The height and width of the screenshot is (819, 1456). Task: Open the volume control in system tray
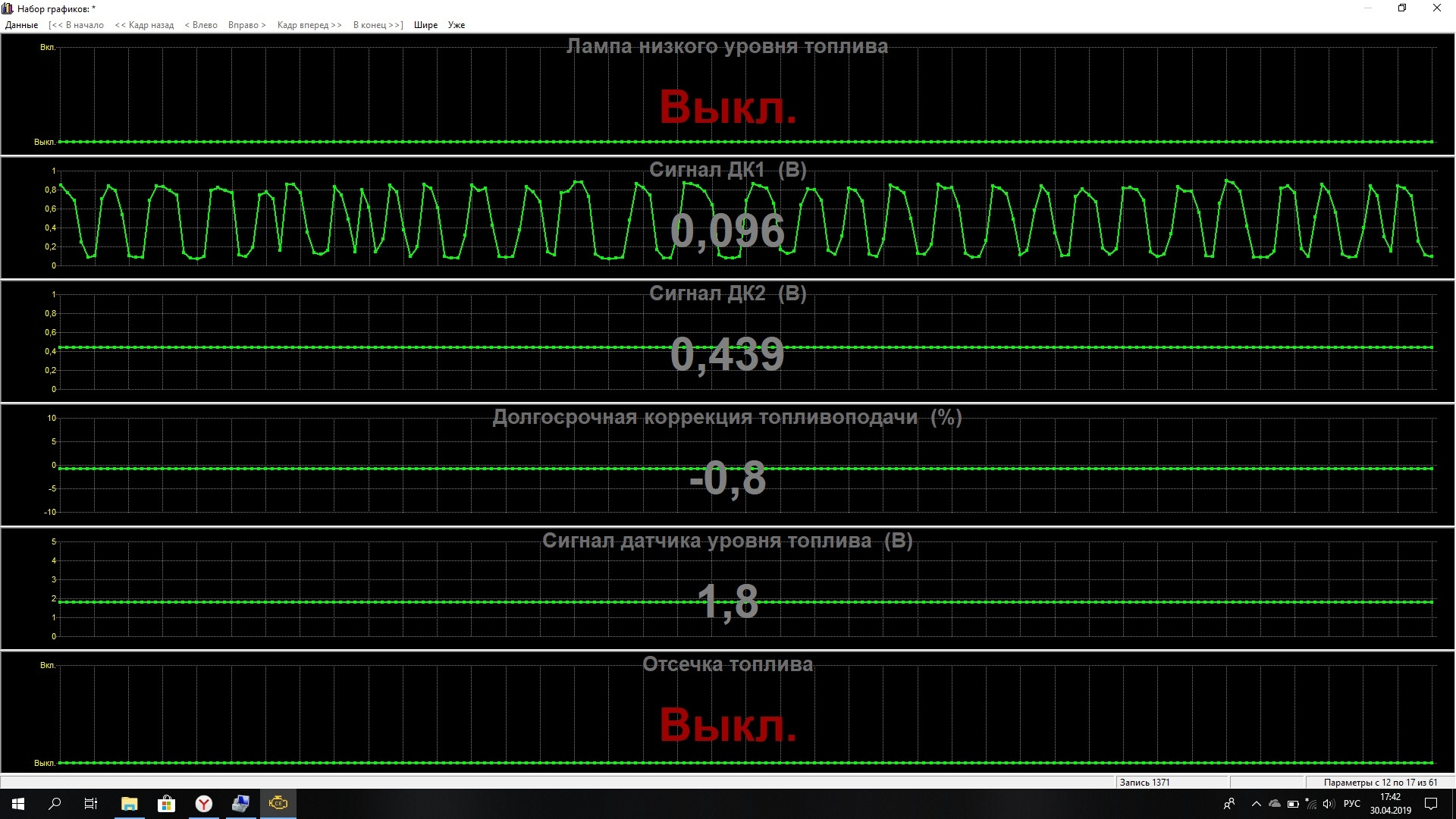tap(1328, 804)
